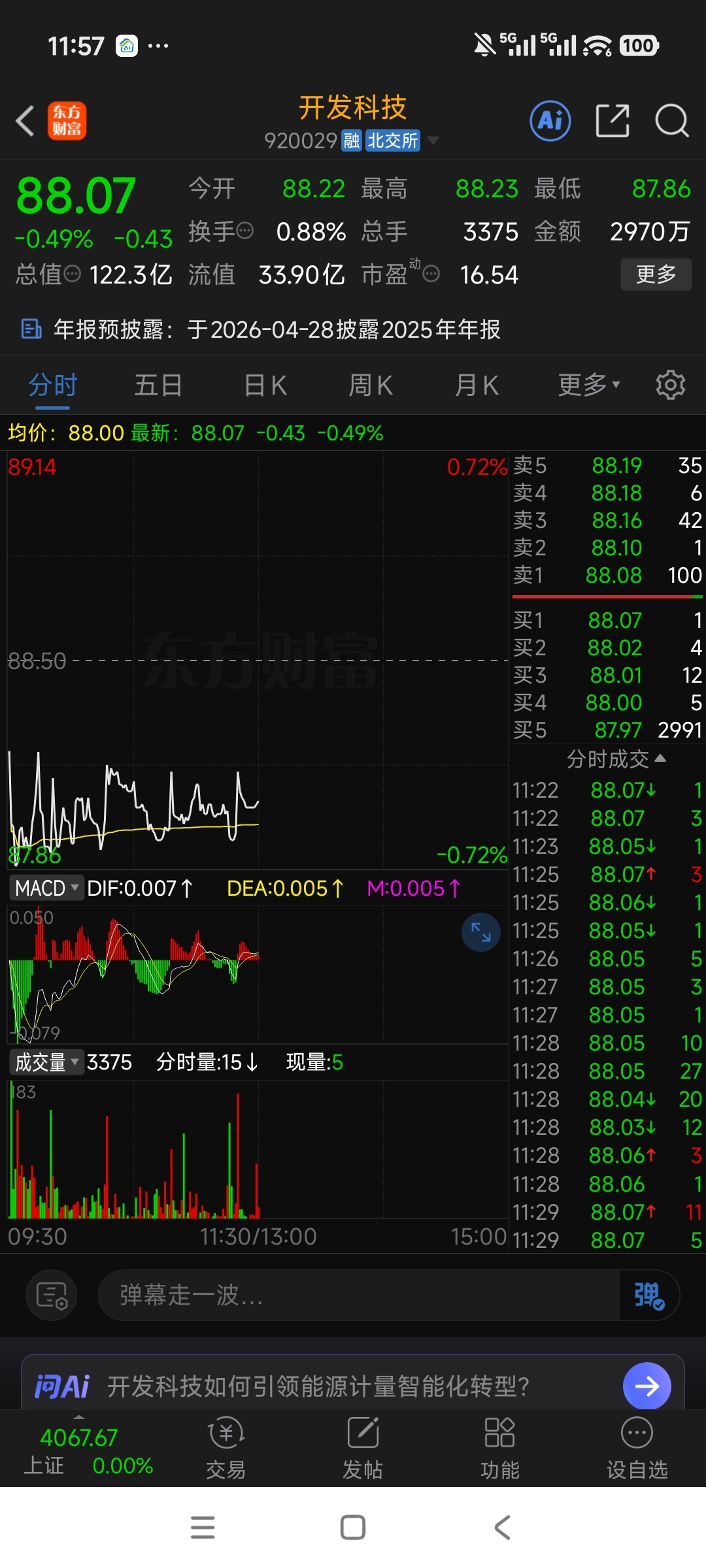Tap the intraday price line chart
Image resolution: width=706 pixels, height=1568 pixels.
coord(258,660)
